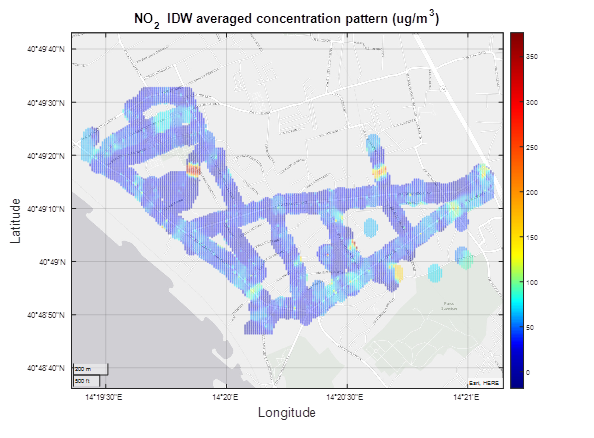Viewport: 594px width, 438px height.
Task: Click the 100 colorbar tick label
Action: pyautogui.click(x=532, y=283)
